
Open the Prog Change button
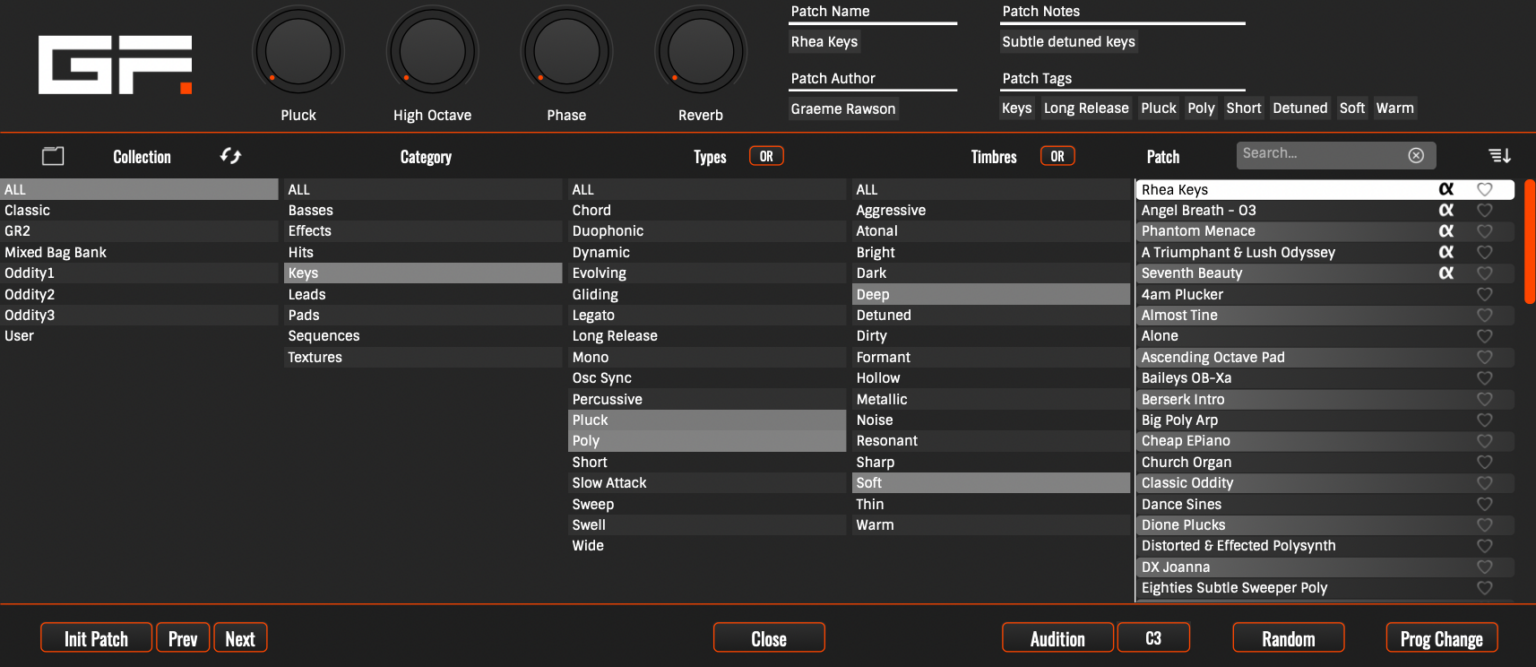pyautogui.click(x=1441, y=637)
